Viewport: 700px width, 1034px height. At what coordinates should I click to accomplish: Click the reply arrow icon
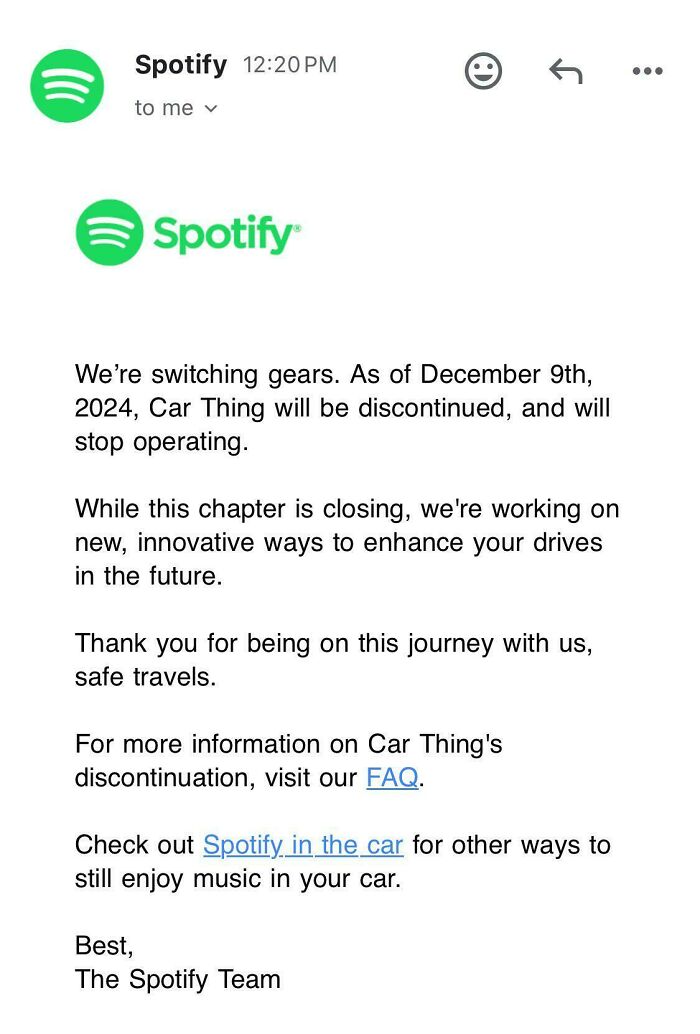(x=565, y=70)
